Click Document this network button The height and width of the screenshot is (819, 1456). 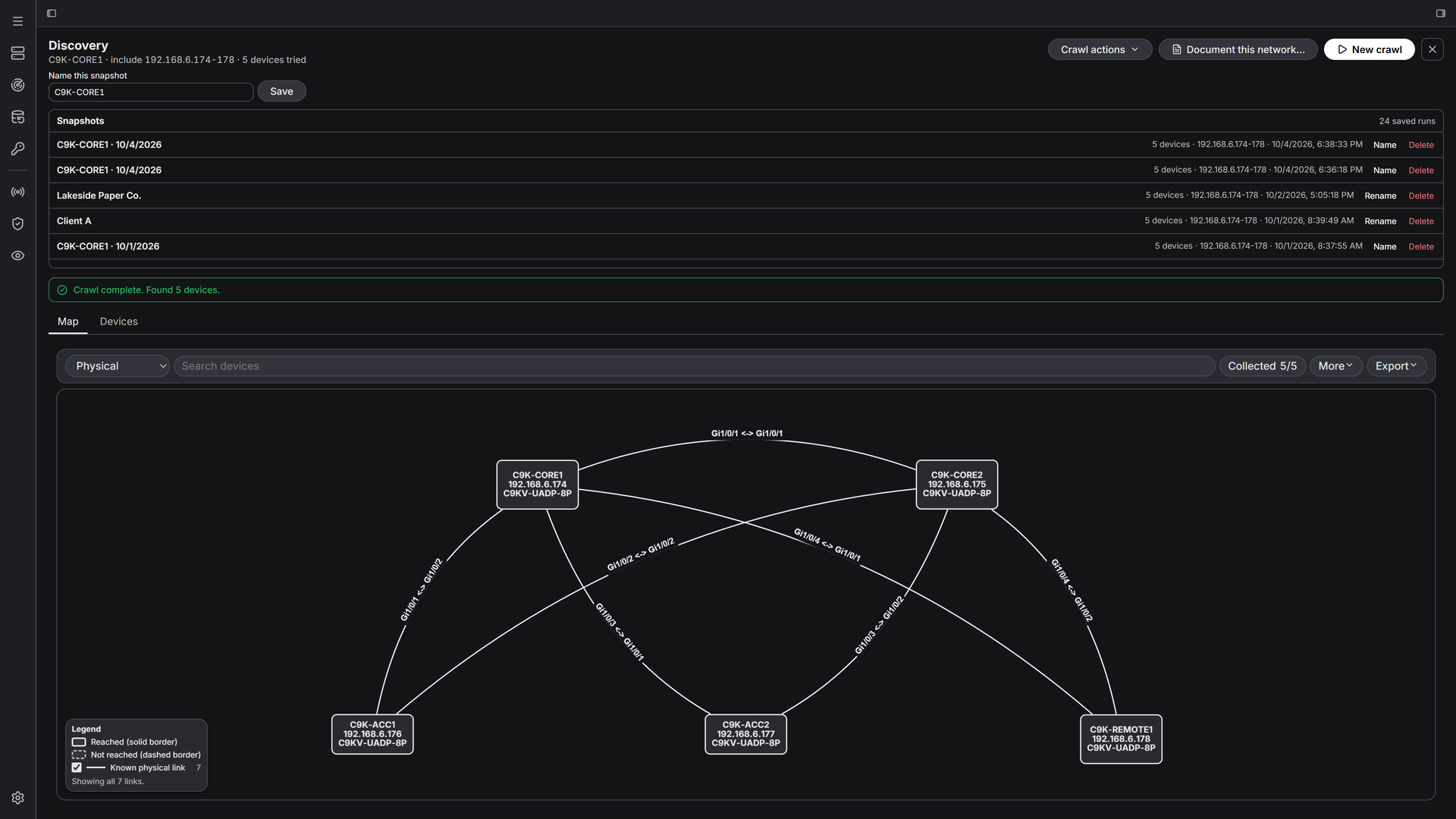[1238, 49]
